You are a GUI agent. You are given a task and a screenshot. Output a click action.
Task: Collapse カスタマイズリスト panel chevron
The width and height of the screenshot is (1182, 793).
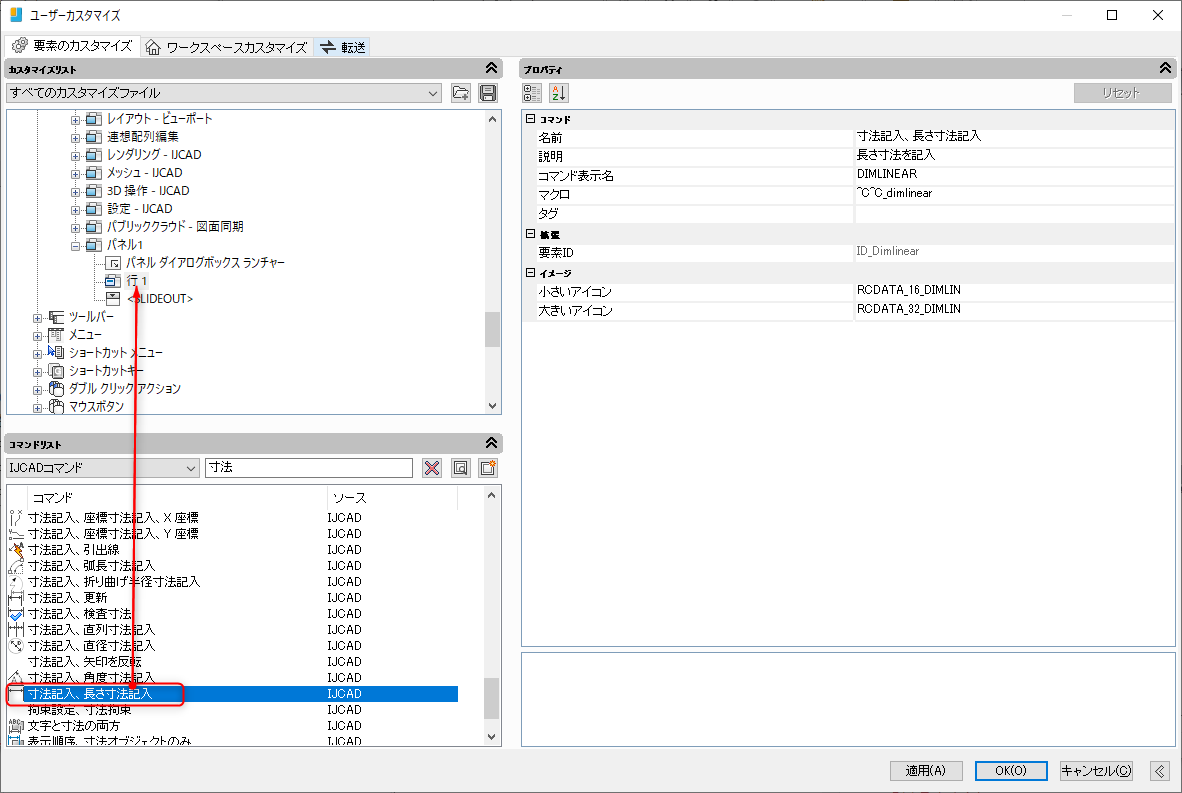pyautogui.click(x=491, y=69)
